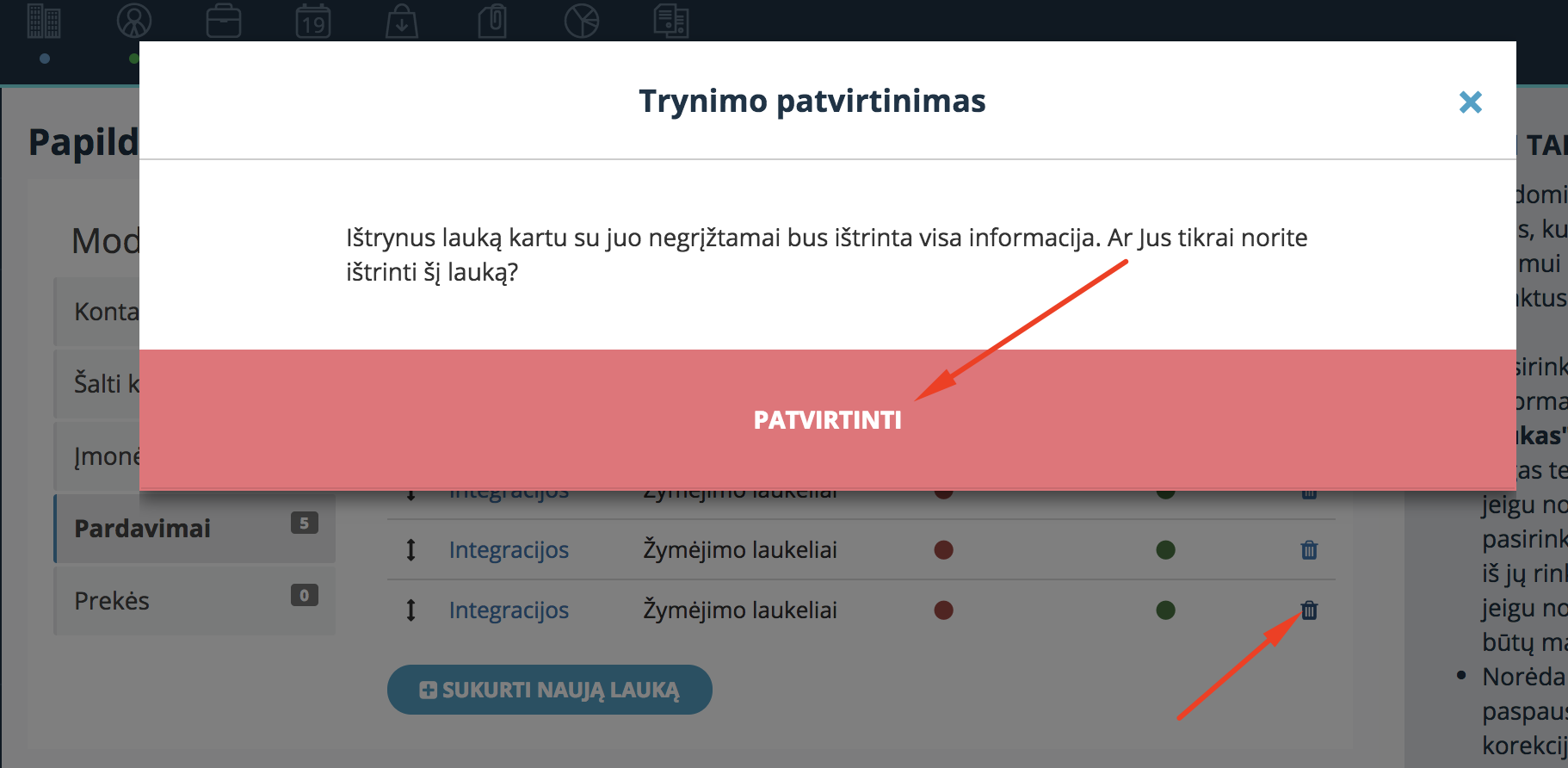
Task: Open the download inbox icon in top bar
Action: click(x=402, y=21)
